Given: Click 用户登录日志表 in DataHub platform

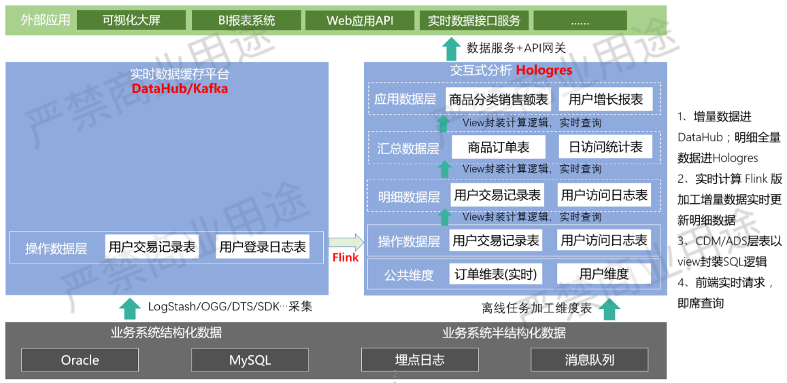Looking at the screenshot, I should pos(263,246).
